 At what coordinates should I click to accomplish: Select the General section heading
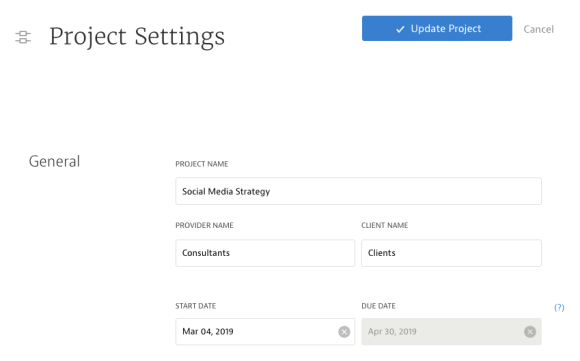54,162
